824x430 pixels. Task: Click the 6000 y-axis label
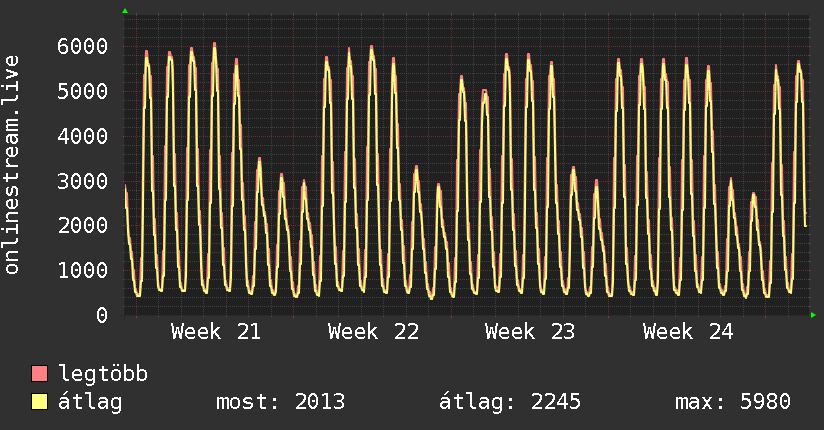(x=83, y=46)
